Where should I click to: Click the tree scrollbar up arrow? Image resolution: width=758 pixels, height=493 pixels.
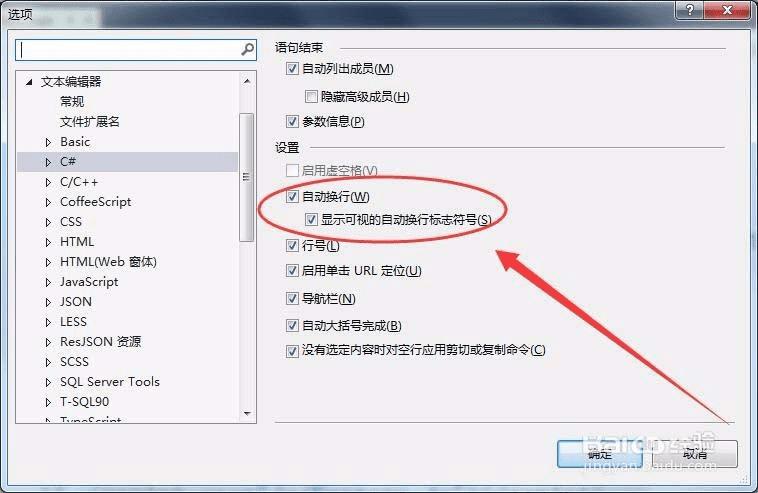(x=247, y=81)
